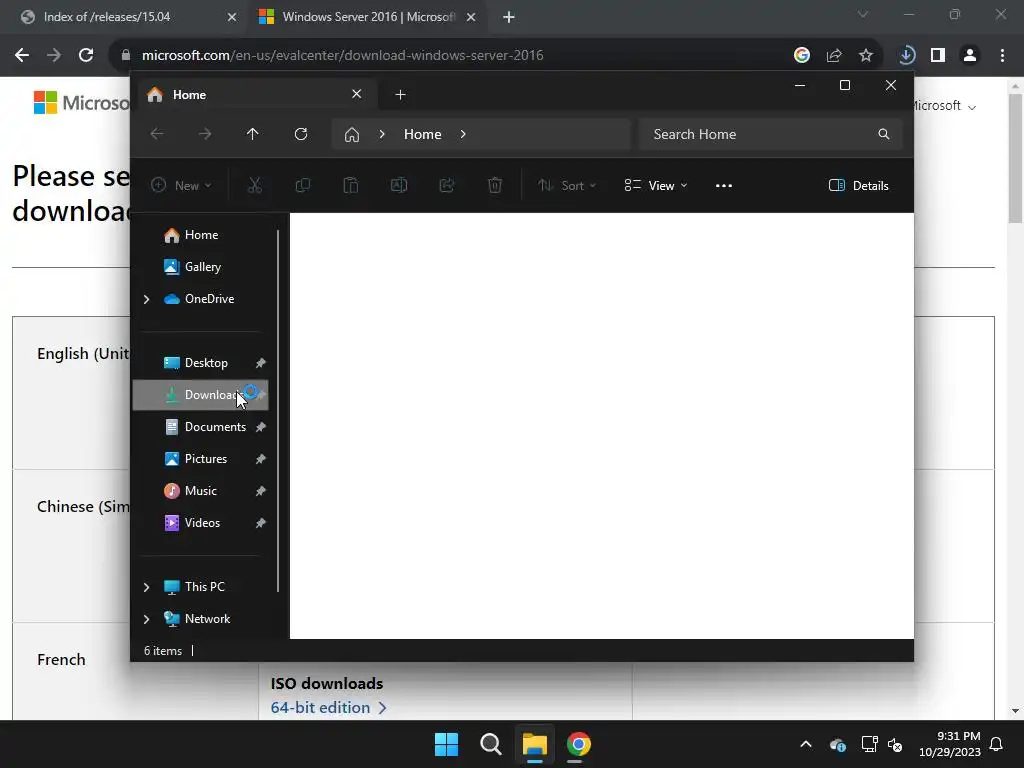Go up one folder level
The height and width of the screenshot is (768, 1024).
(253, 134)
